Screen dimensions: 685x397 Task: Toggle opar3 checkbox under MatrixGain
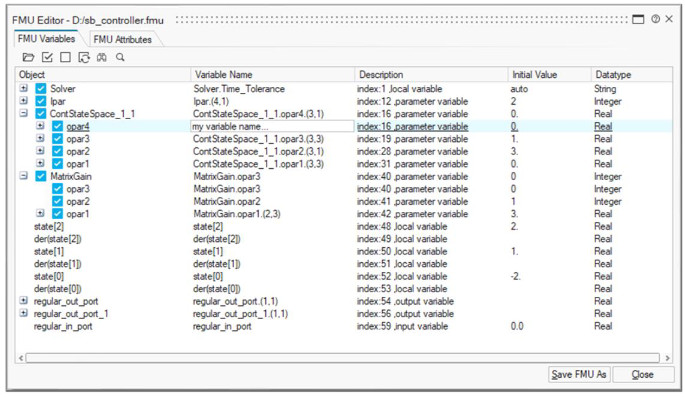[x=57, y=189]
